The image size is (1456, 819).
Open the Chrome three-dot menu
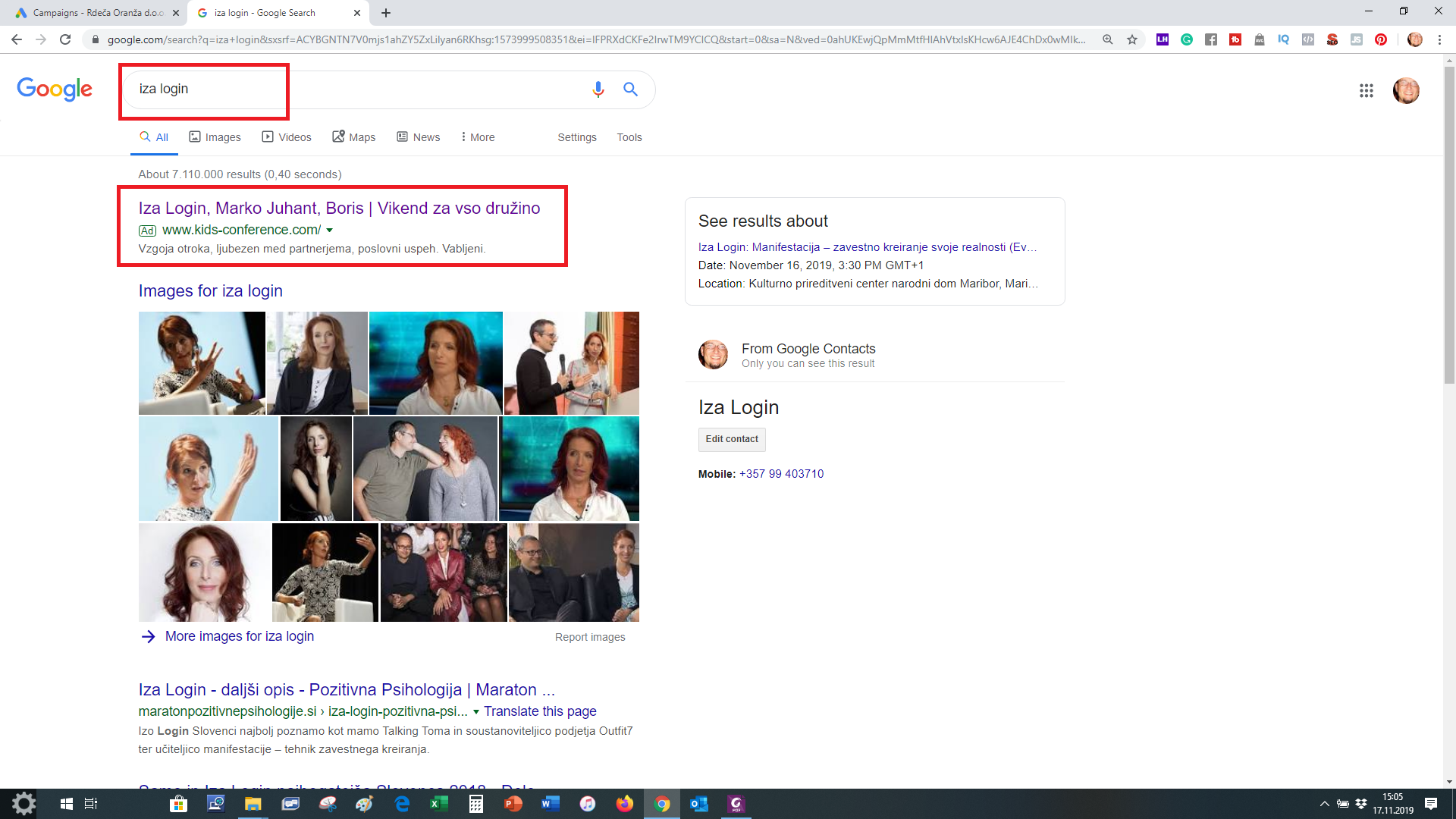(1439, 39)
